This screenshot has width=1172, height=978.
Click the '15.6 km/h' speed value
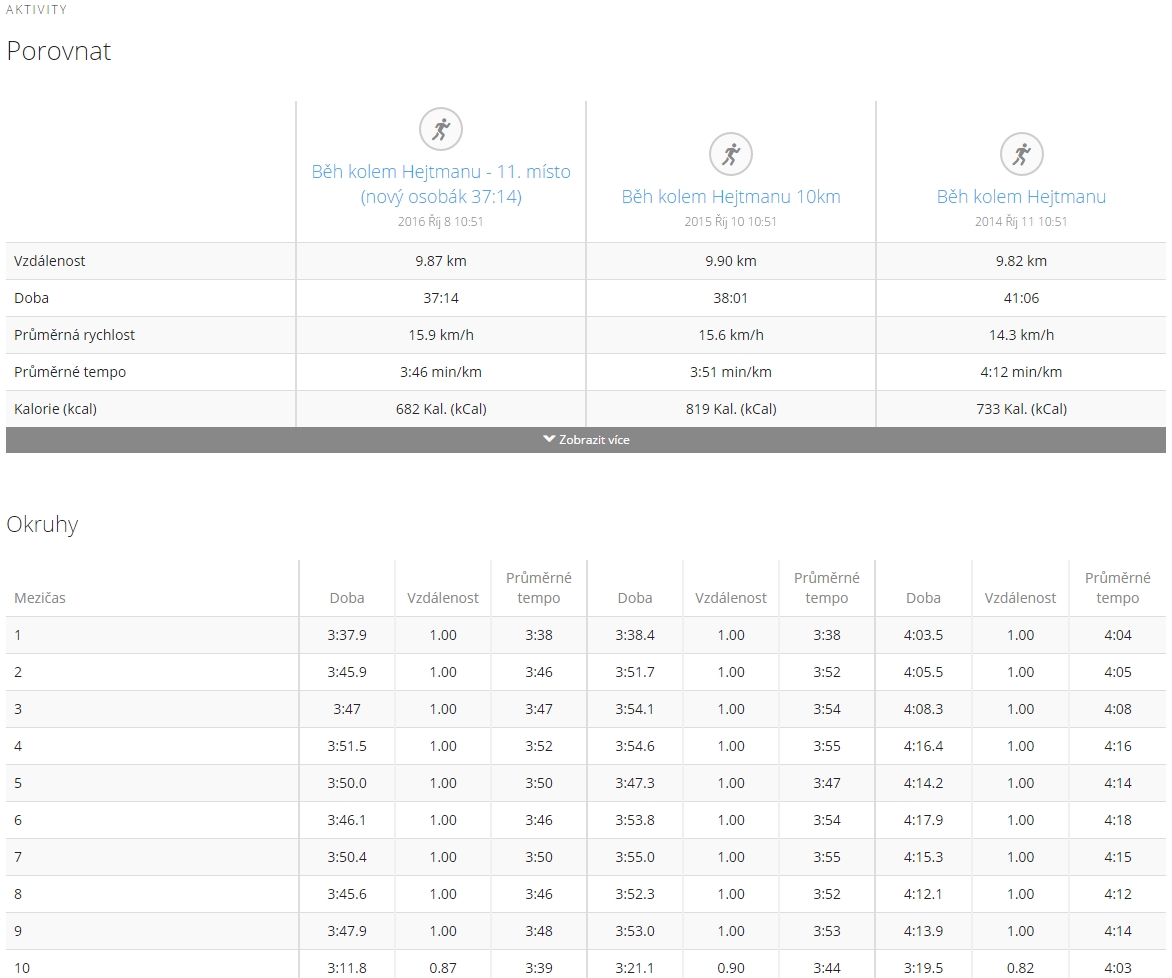731,335
